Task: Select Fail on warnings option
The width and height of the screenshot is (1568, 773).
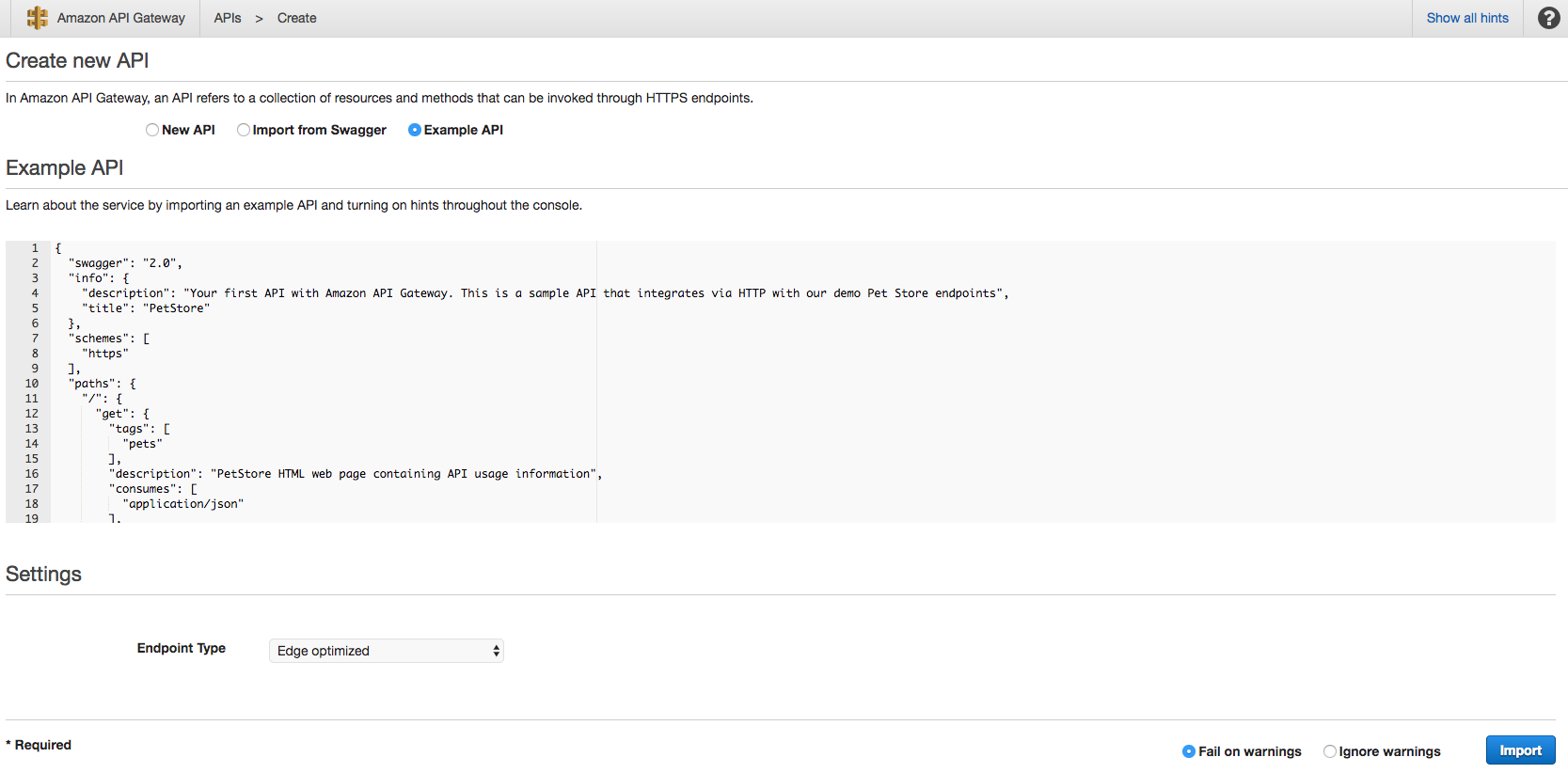Action: 1189,751
